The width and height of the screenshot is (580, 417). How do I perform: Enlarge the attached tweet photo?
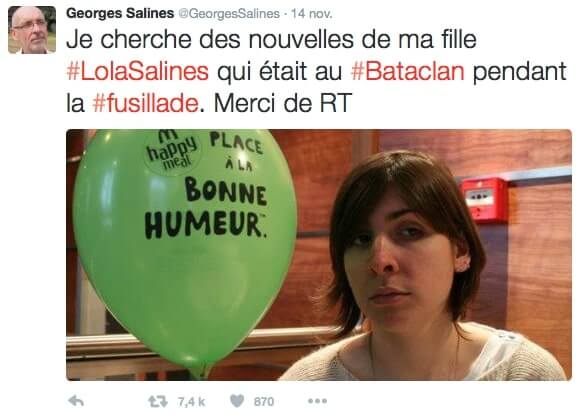[x=319, y=255]
